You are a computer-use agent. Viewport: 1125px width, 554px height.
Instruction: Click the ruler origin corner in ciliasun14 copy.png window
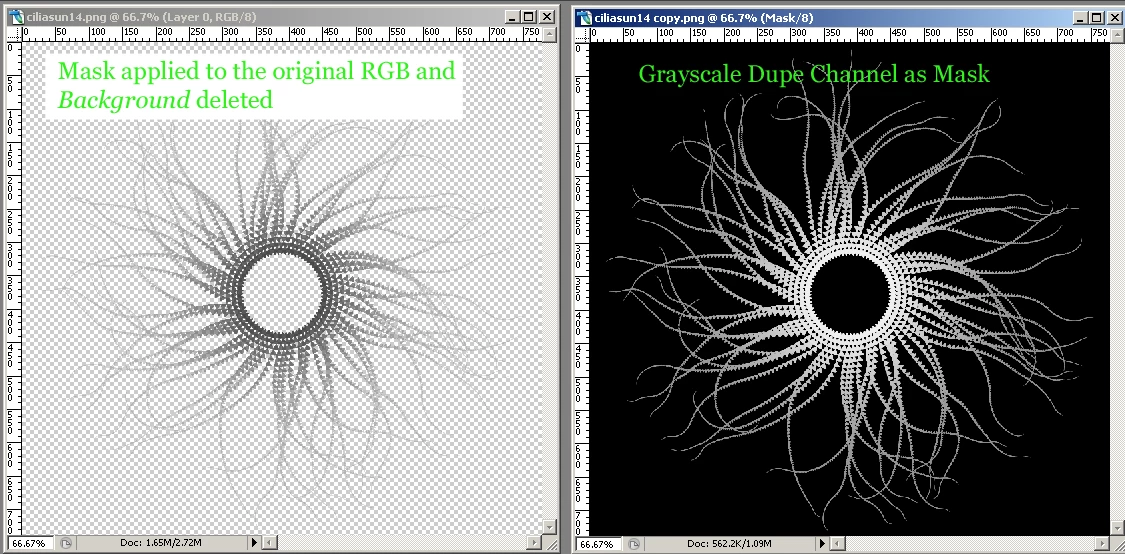point(583,35)
